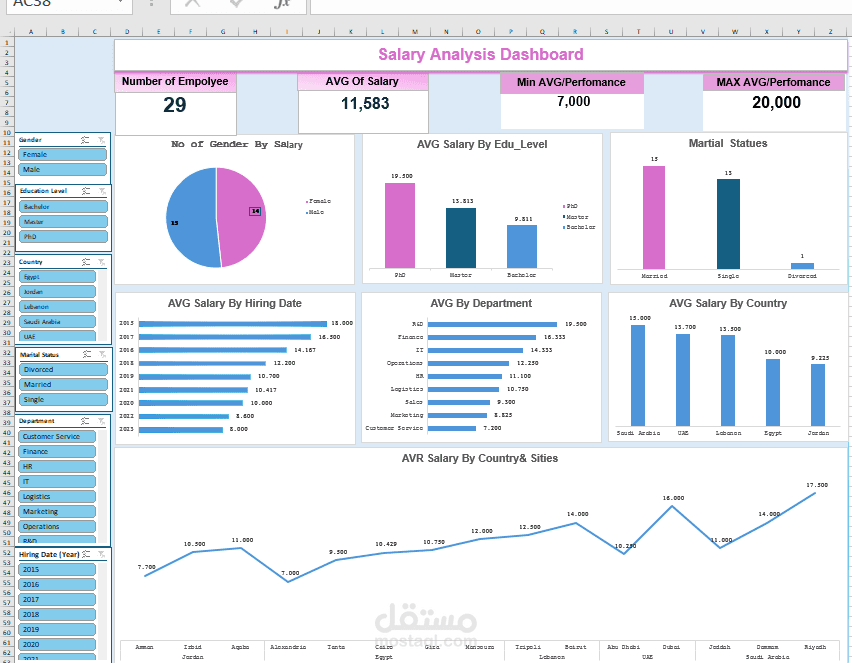
Task: Click the blue Male slice of the pie chart
Action: 191,217
